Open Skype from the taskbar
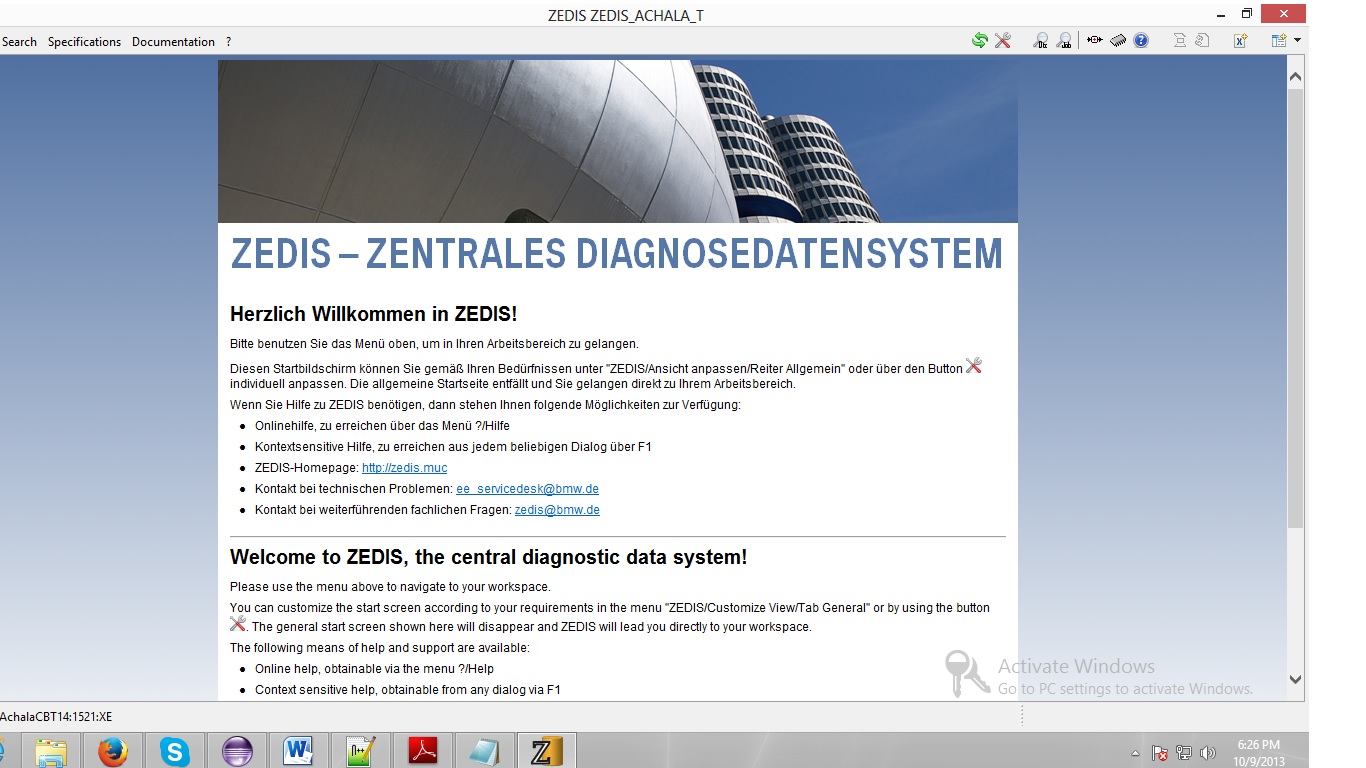This screenshot has width=1366, height=768. pyautogui.click(x=174, y=751)
